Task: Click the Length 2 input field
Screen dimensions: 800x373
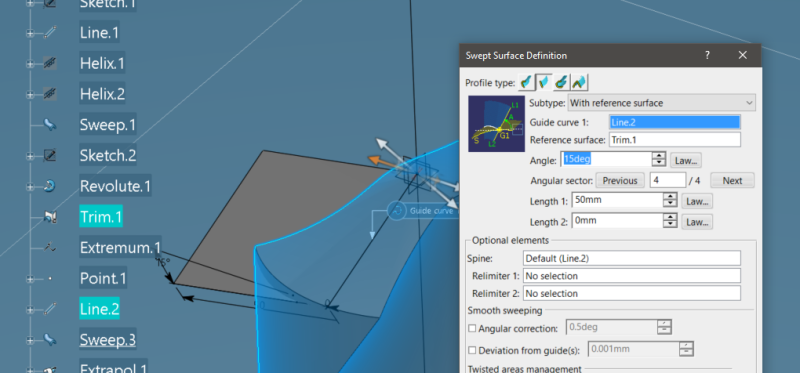Action: pos(617,221)
